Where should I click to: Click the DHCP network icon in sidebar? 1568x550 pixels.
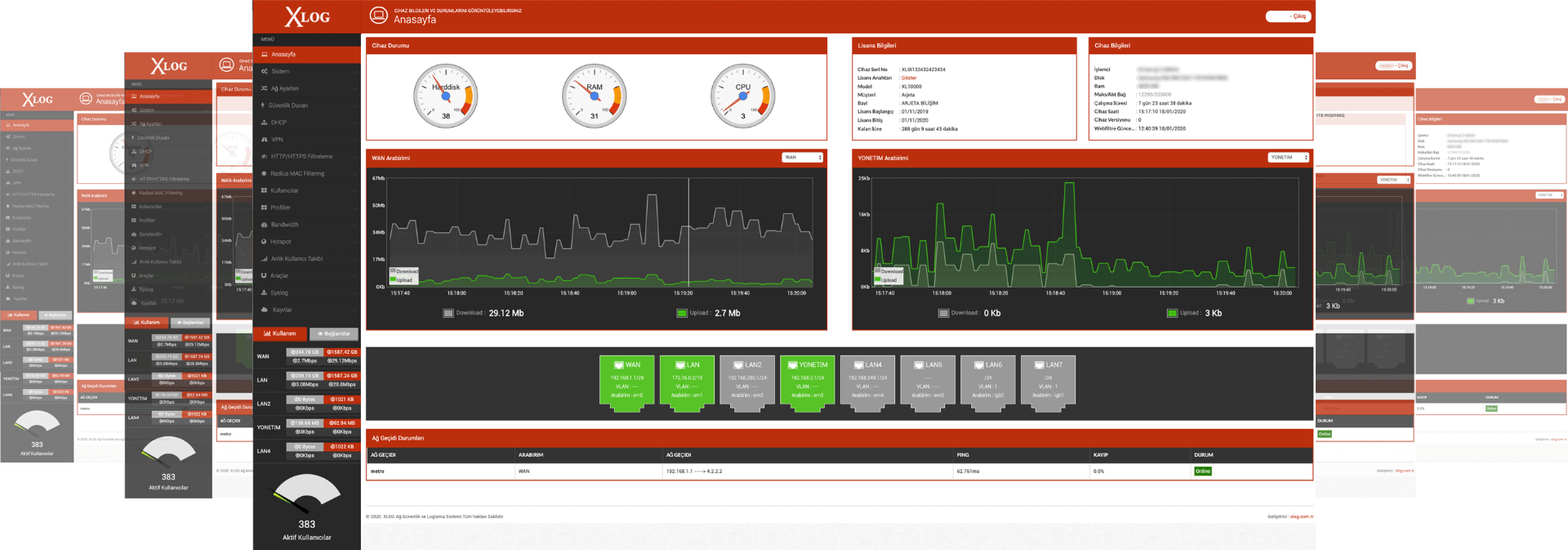[265, 123]
